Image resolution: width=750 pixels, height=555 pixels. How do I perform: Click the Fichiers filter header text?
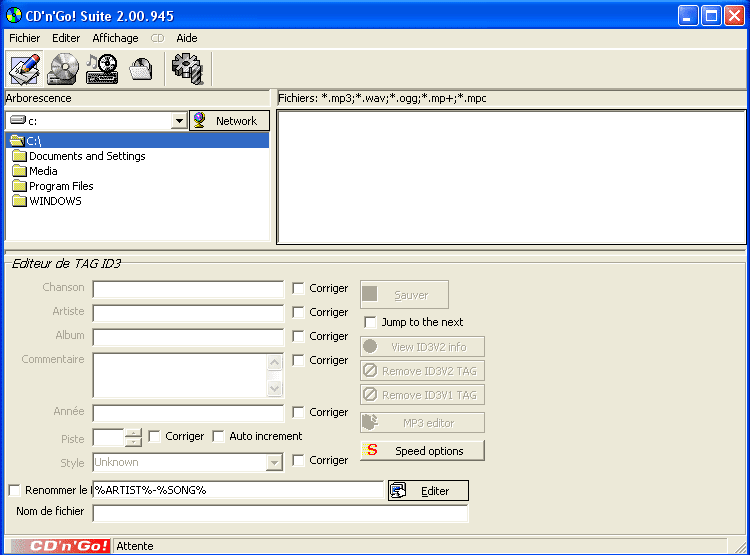click(382, 98)
